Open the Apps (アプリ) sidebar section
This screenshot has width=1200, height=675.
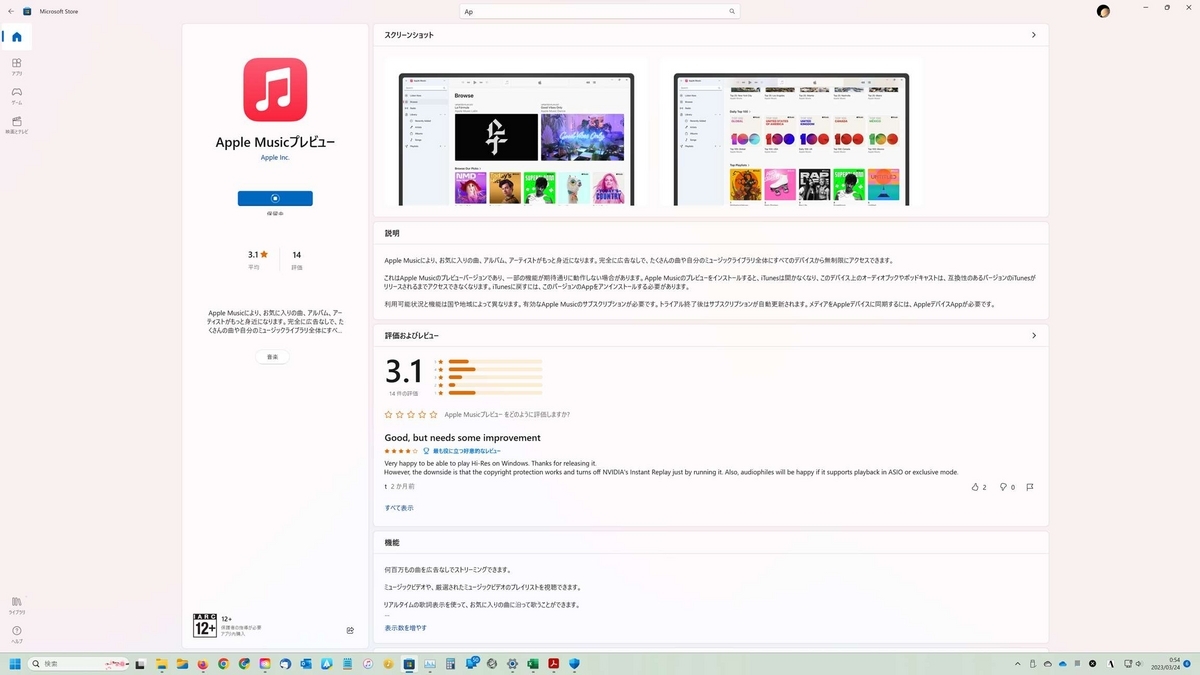16,67
